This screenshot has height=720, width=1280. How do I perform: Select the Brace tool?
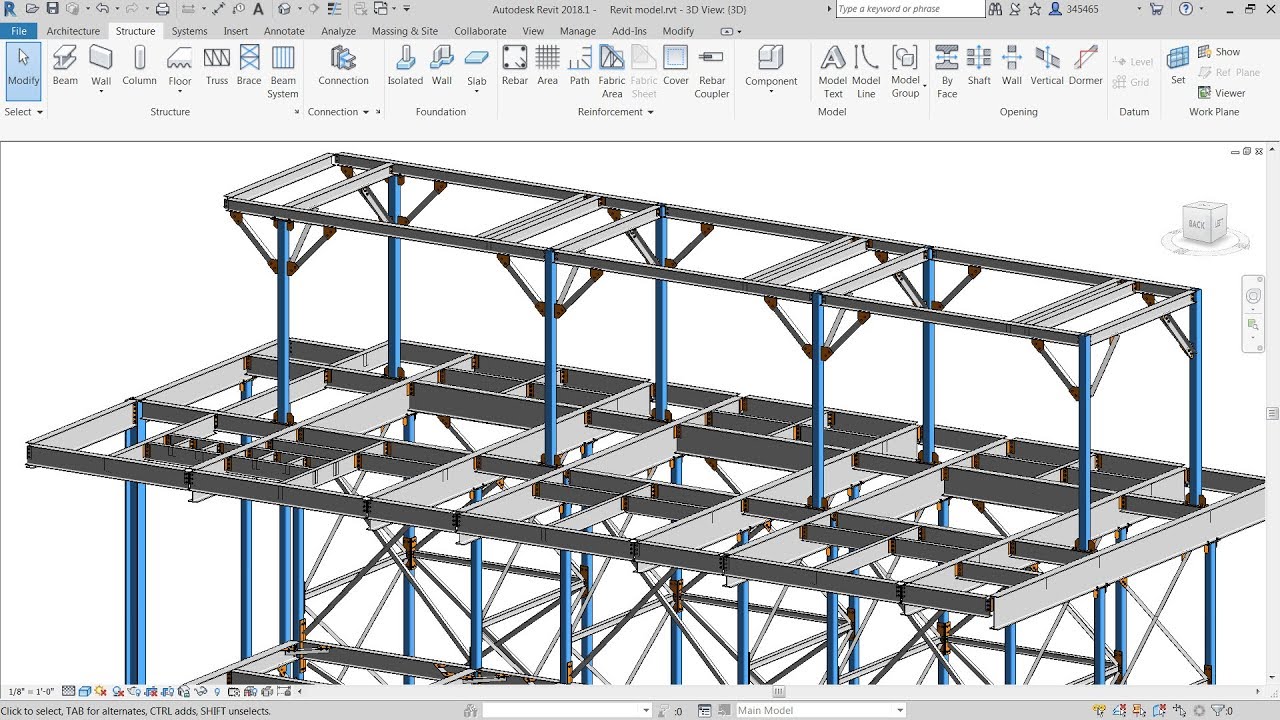tap(248, 67)
